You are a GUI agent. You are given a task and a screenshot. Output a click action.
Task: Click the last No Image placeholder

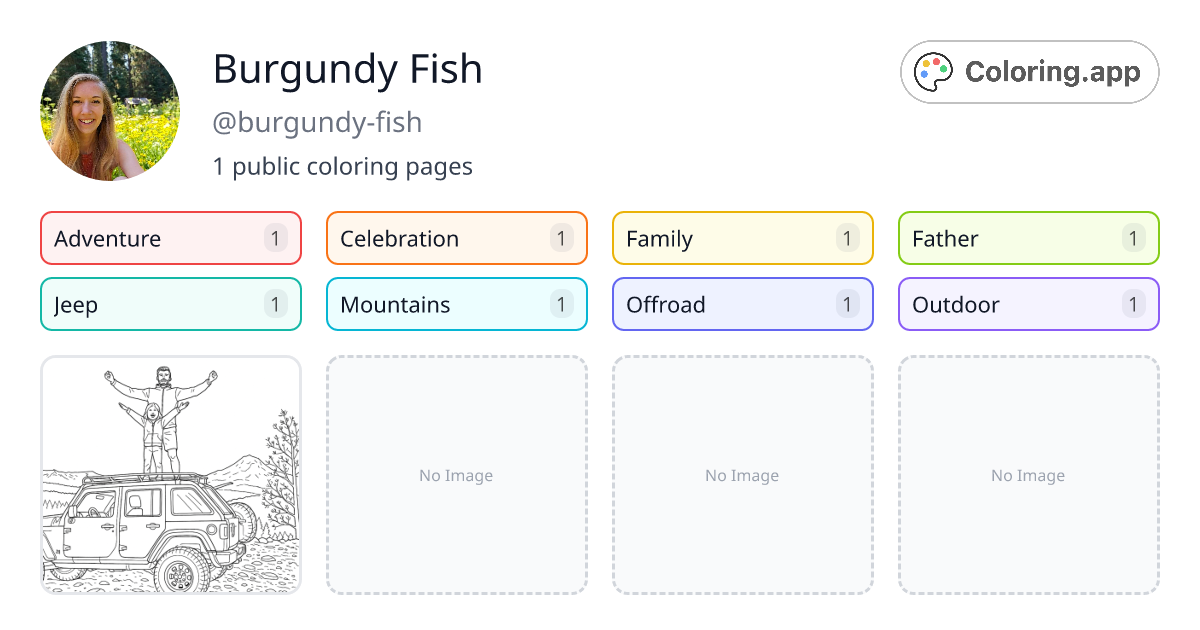[1029, 475]
